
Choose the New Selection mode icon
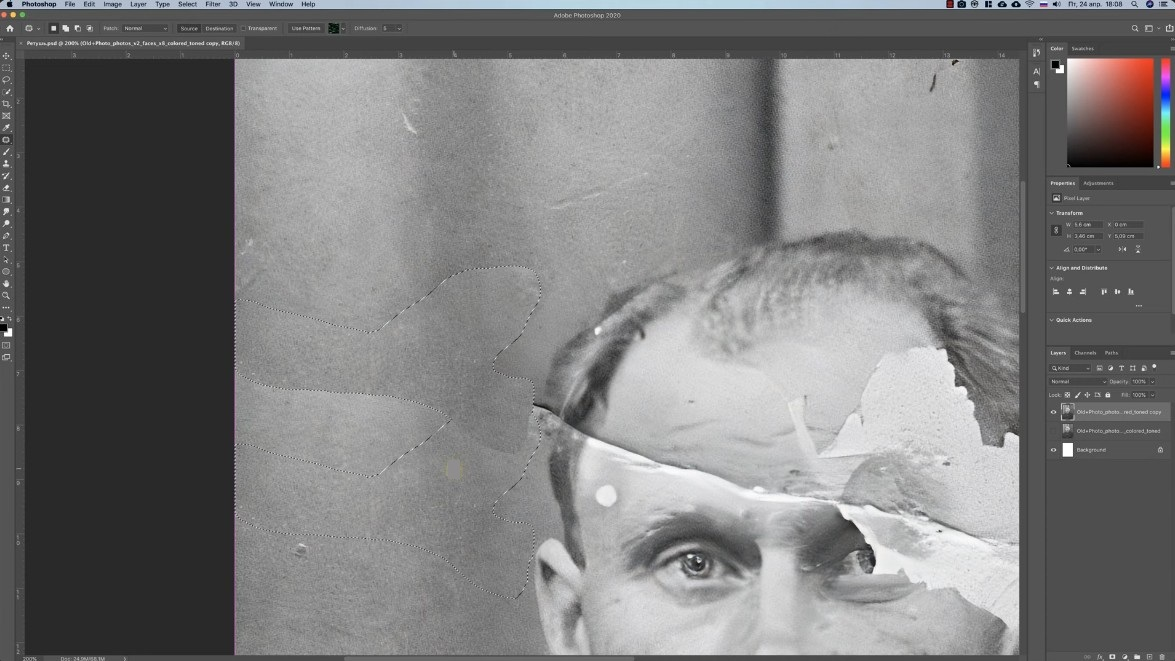[53, 28]
